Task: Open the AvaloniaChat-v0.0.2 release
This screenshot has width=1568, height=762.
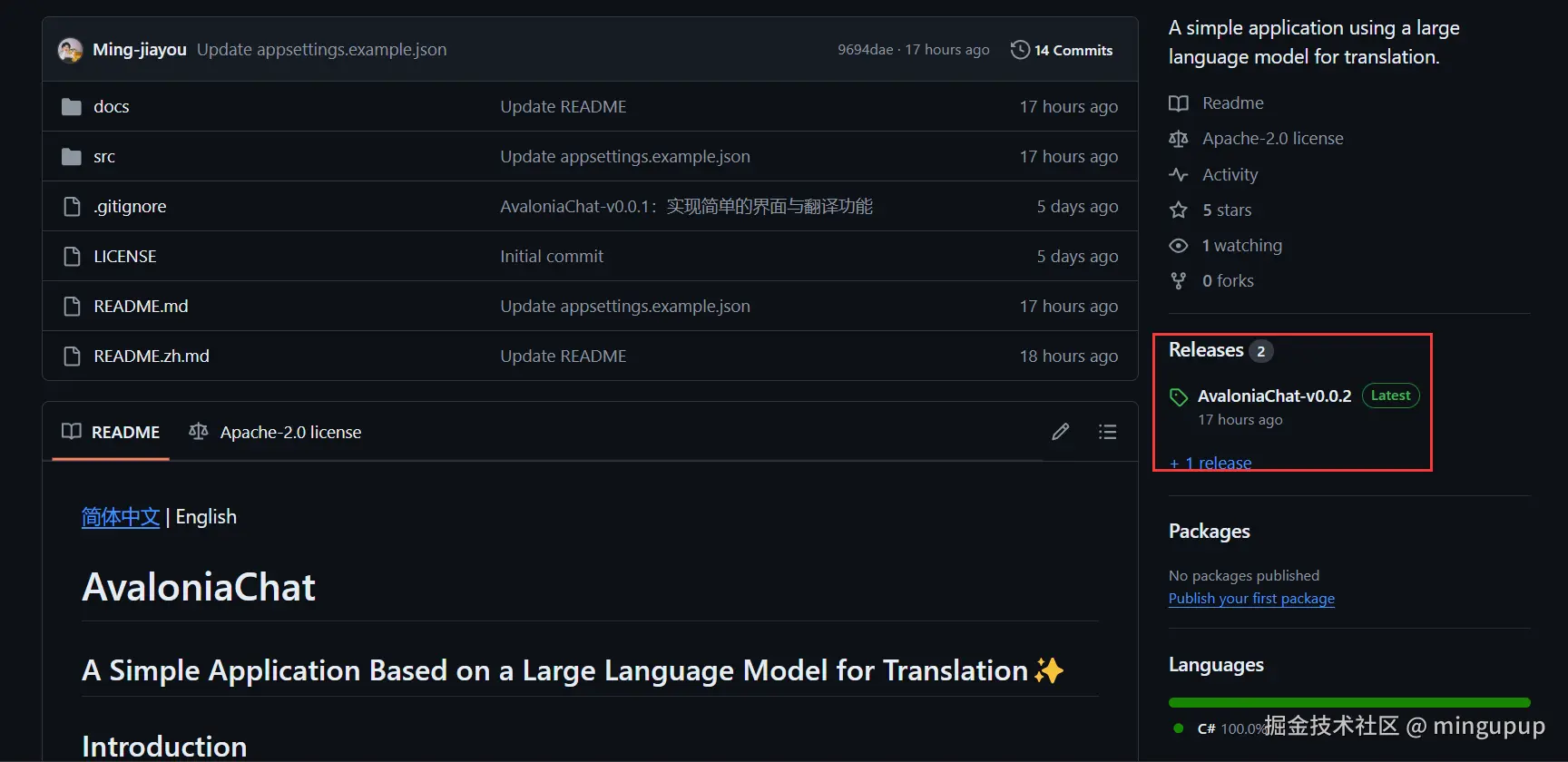Action: click(x=1274, y=396)
